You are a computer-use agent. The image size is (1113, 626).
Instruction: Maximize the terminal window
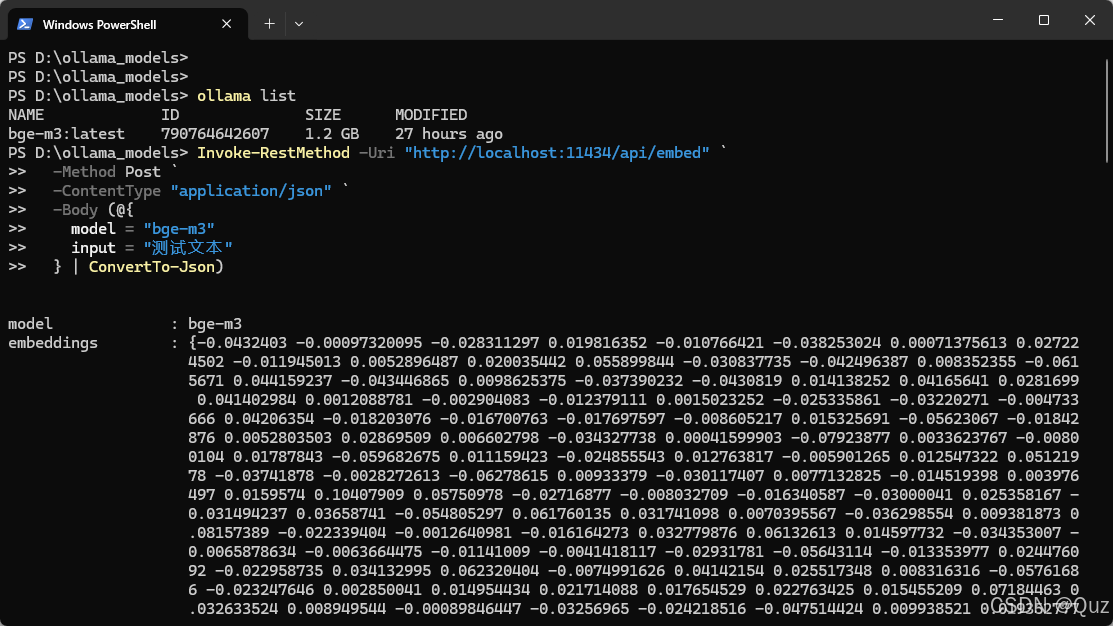click(1043, 20)
